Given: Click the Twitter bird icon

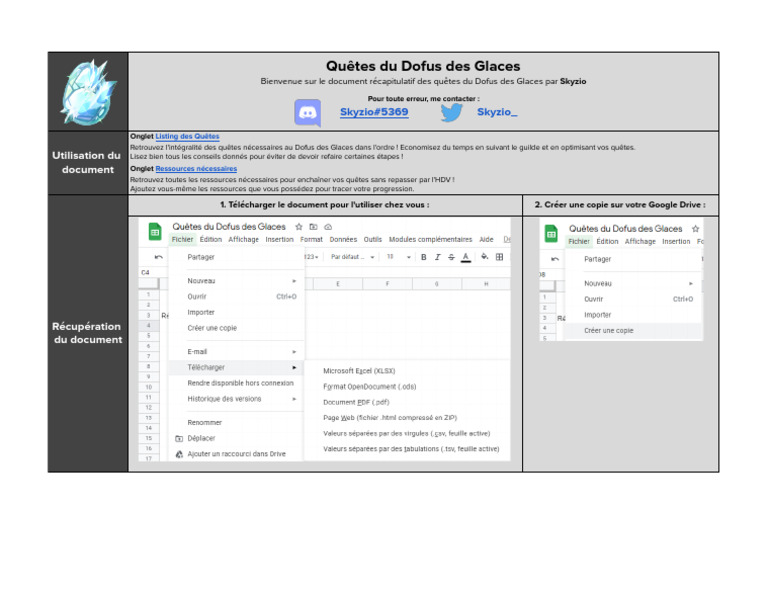Looking at the screenshot, I should pyautogui.click(x=452, y=112).
